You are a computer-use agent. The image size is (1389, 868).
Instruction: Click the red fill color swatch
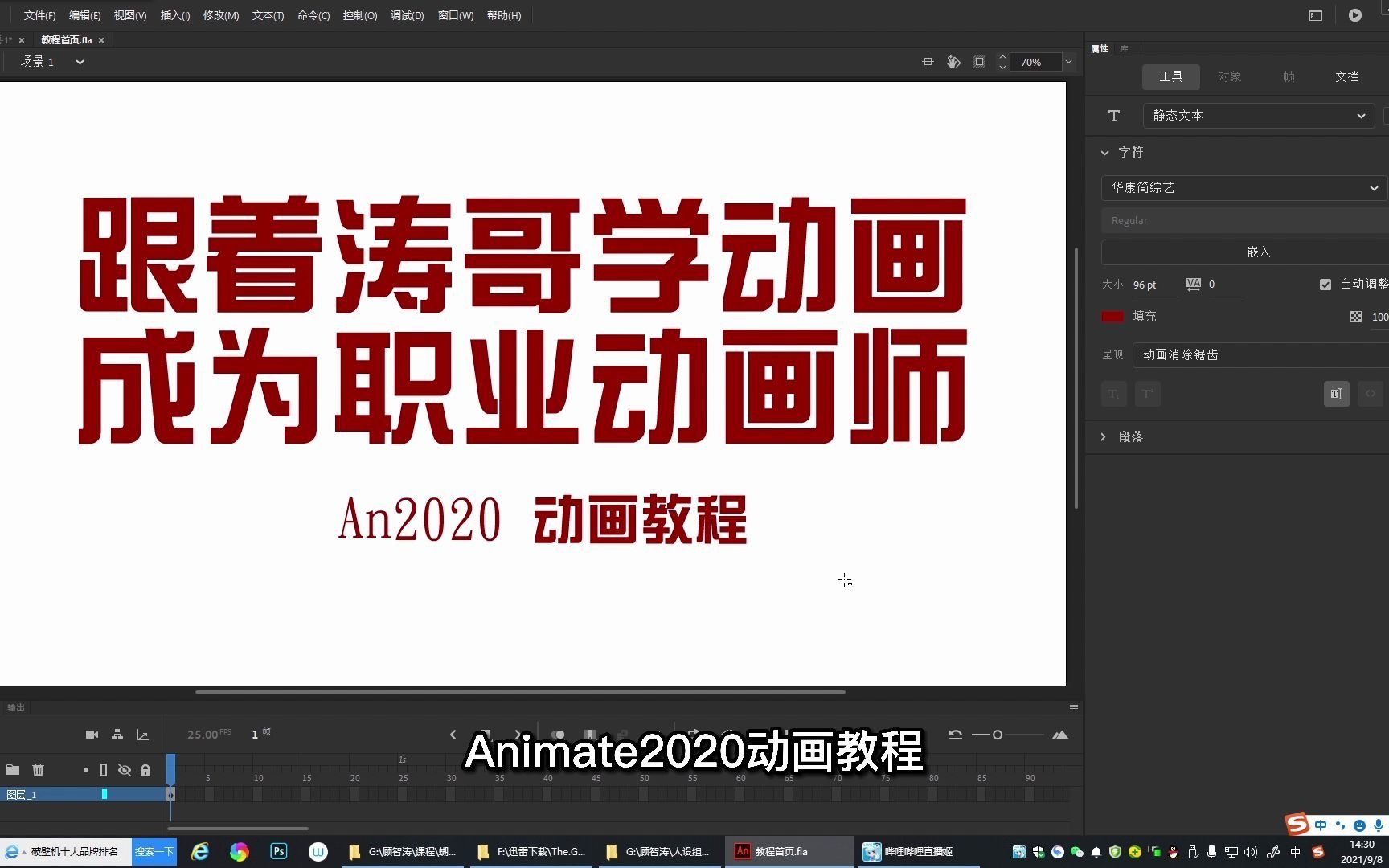click(x=1112, y=317)
